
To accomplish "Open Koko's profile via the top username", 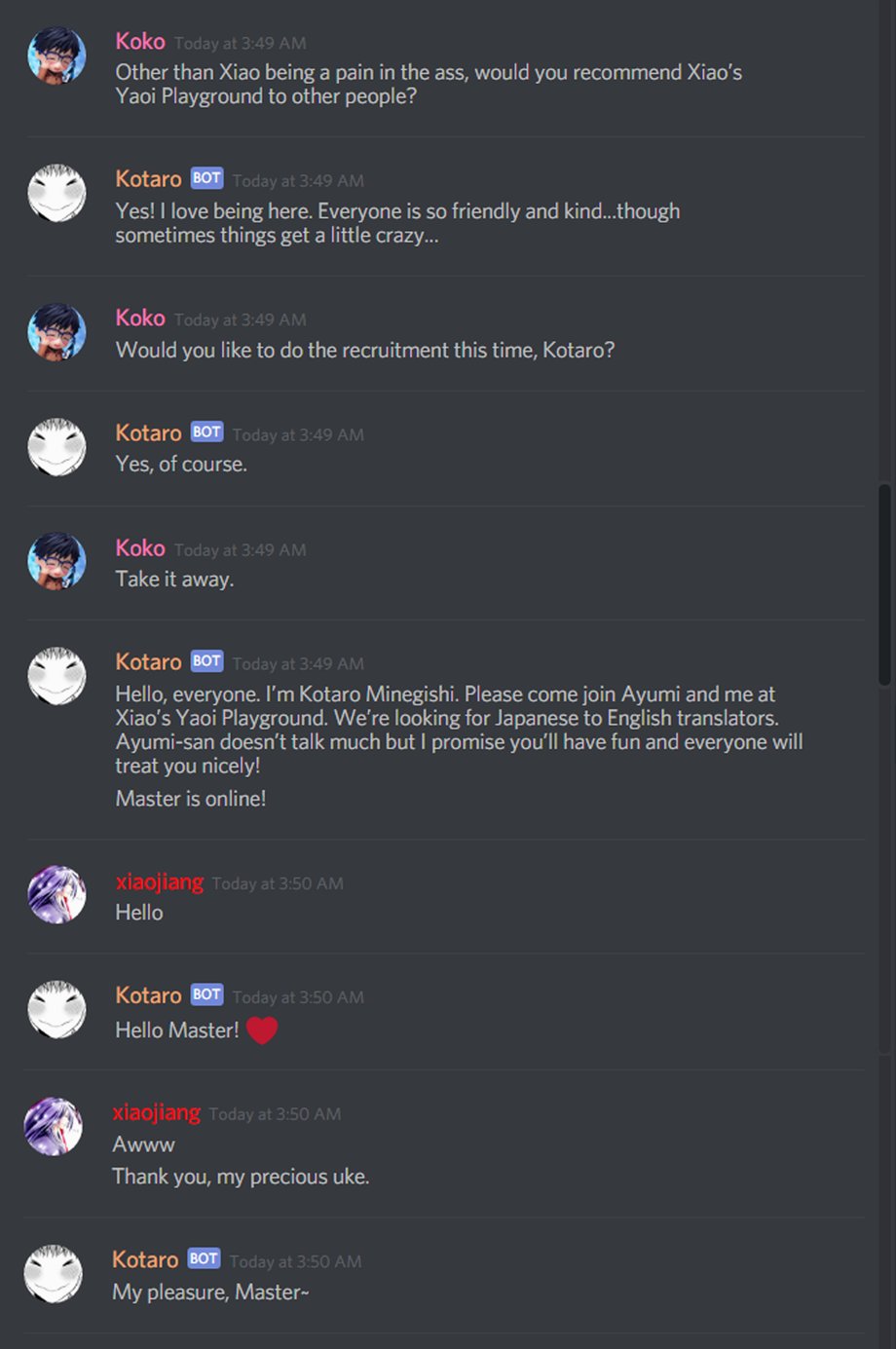I will click(140, 41).
